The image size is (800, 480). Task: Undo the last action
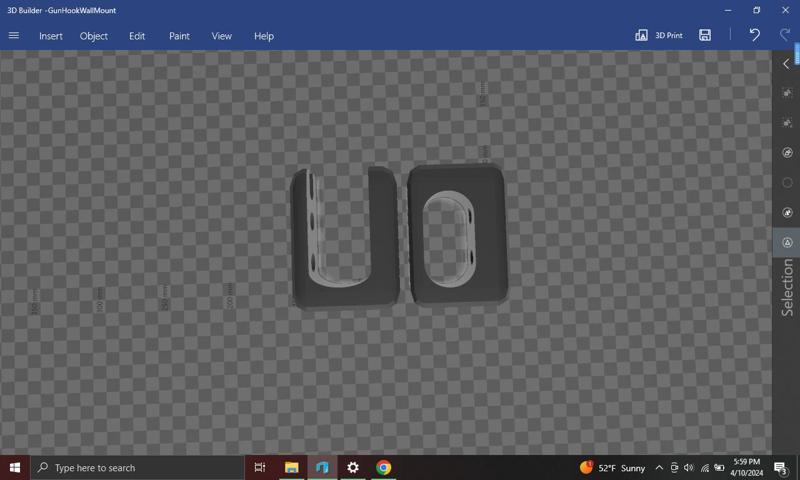point(754,35)
